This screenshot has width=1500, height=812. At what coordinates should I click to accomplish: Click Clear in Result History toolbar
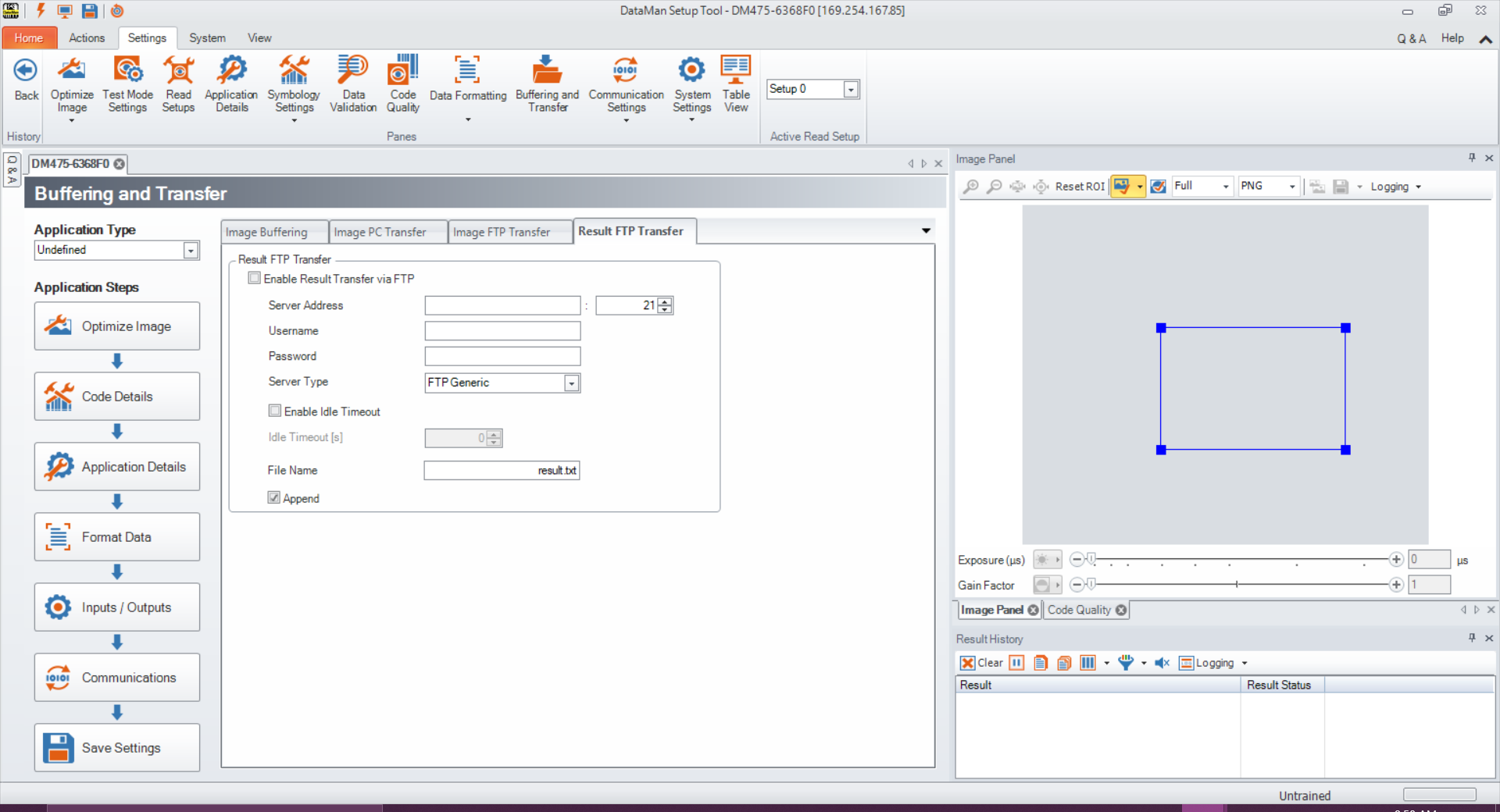coord(982,663)
